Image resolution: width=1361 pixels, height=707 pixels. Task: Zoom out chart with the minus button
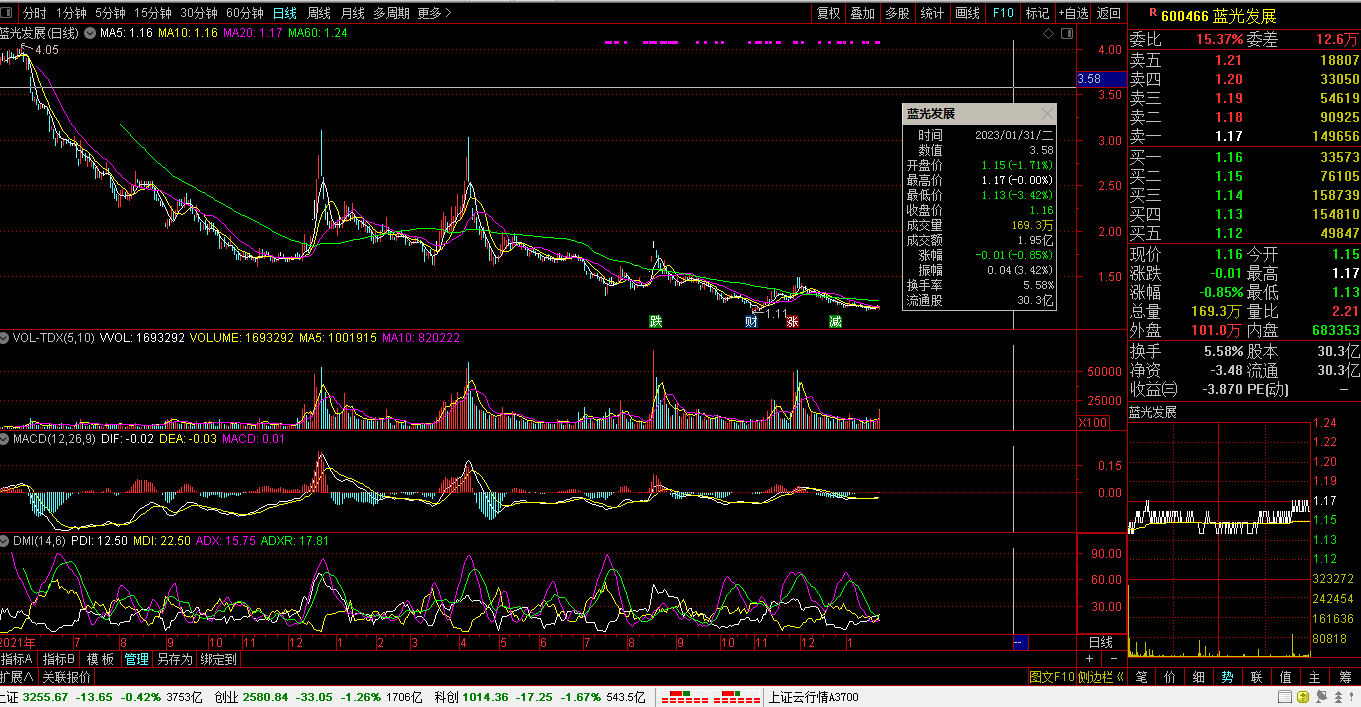click(1114, 660)
